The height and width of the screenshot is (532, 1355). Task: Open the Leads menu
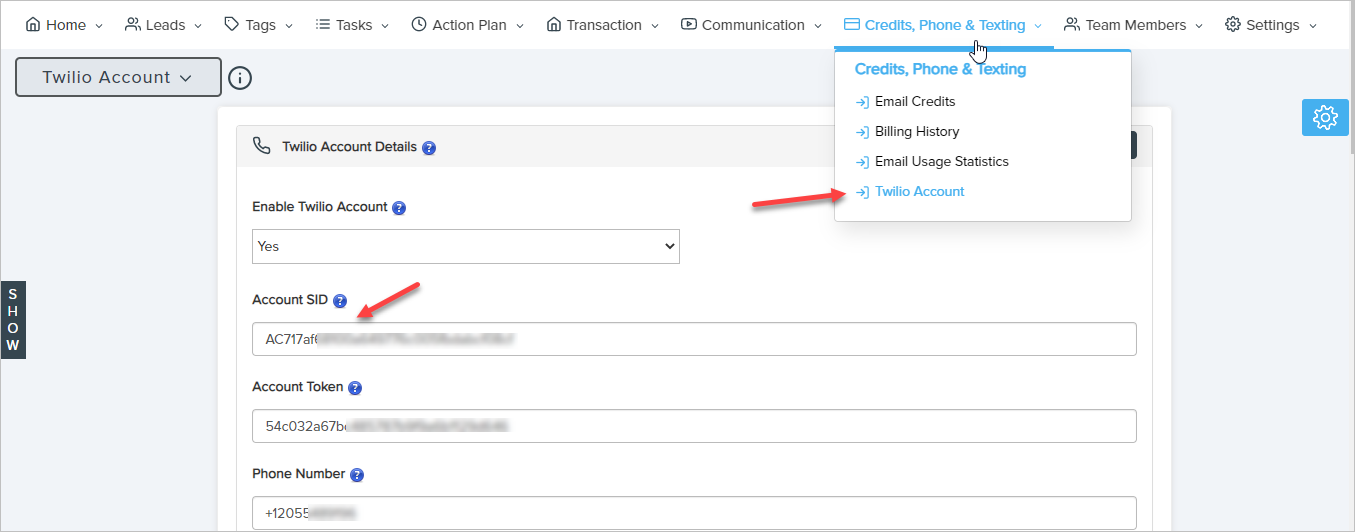(x=164, y=25)
